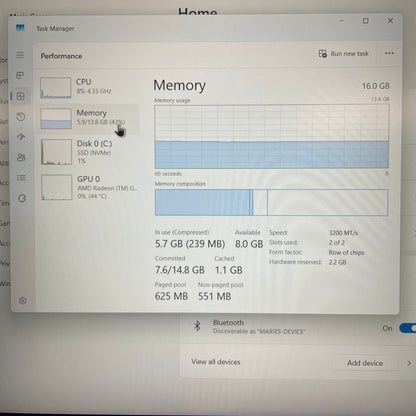Select the Disk 0 (C:) performance entry
Image resolution: width=416 pixels, height=416 pixels.
(89, 152)
